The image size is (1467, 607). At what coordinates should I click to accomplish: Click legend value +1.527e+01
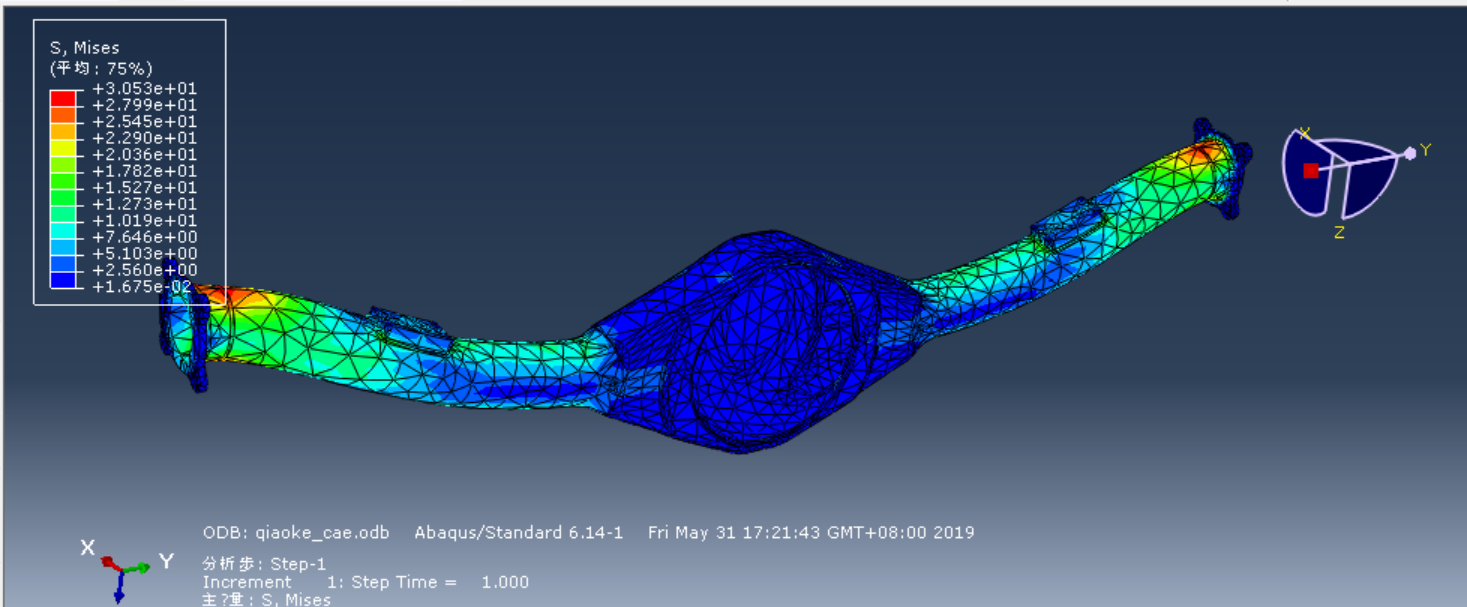(x=144, y=188)
